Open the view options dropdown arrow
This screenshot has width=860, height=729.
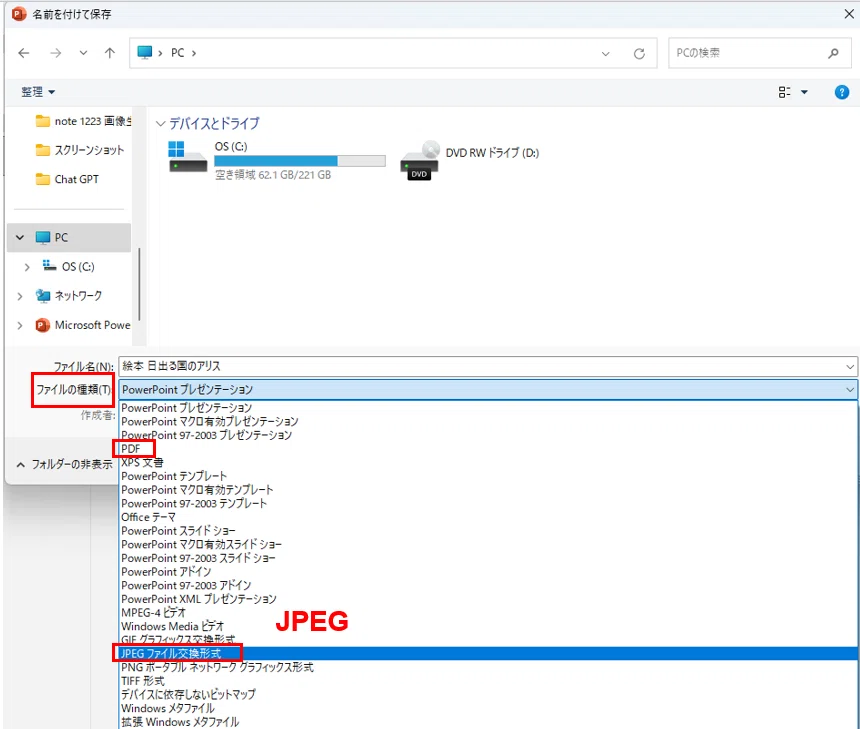pyautogui.click(x=804, y=92)
